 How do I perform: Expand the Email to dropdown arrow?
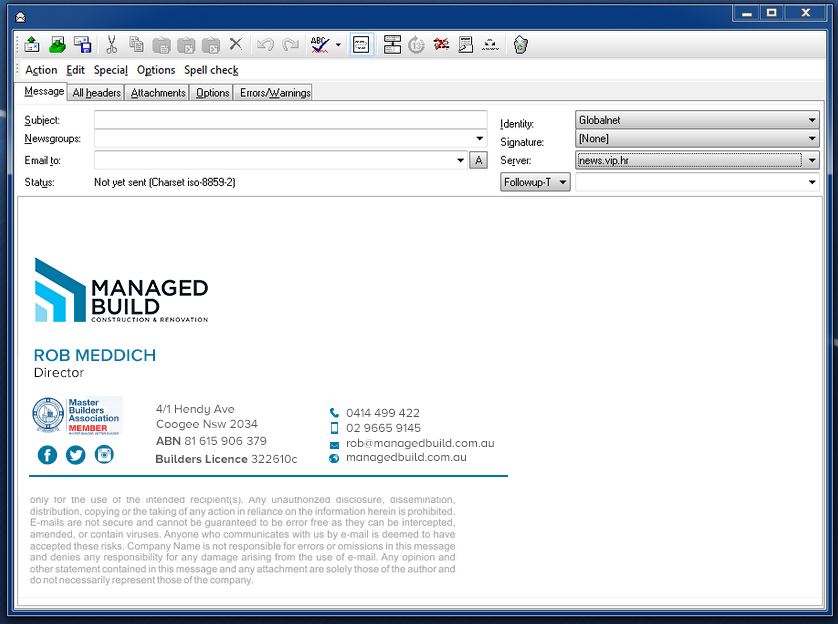pyautogui.click(x=461, y=160)
